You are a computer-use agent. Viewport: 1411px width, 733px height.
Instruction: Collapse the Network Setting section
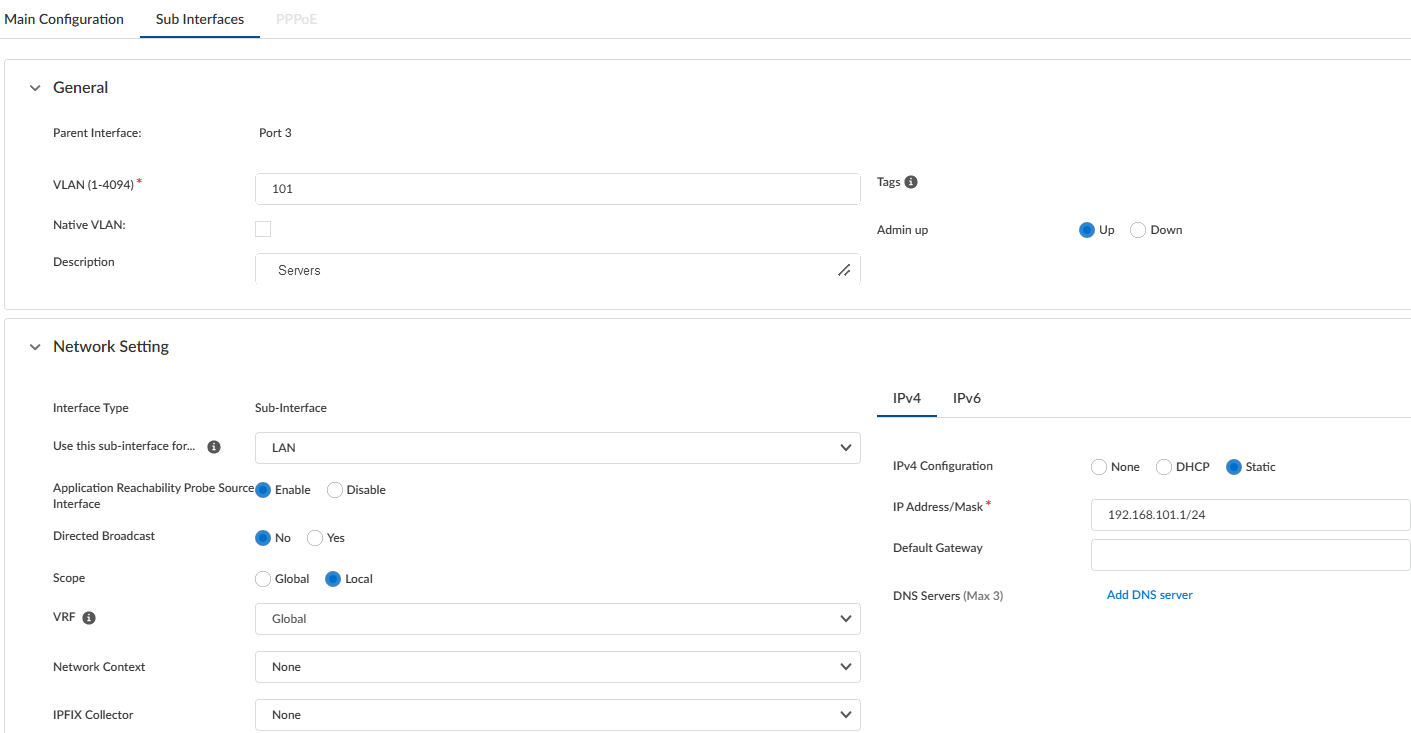click(35, 347)
